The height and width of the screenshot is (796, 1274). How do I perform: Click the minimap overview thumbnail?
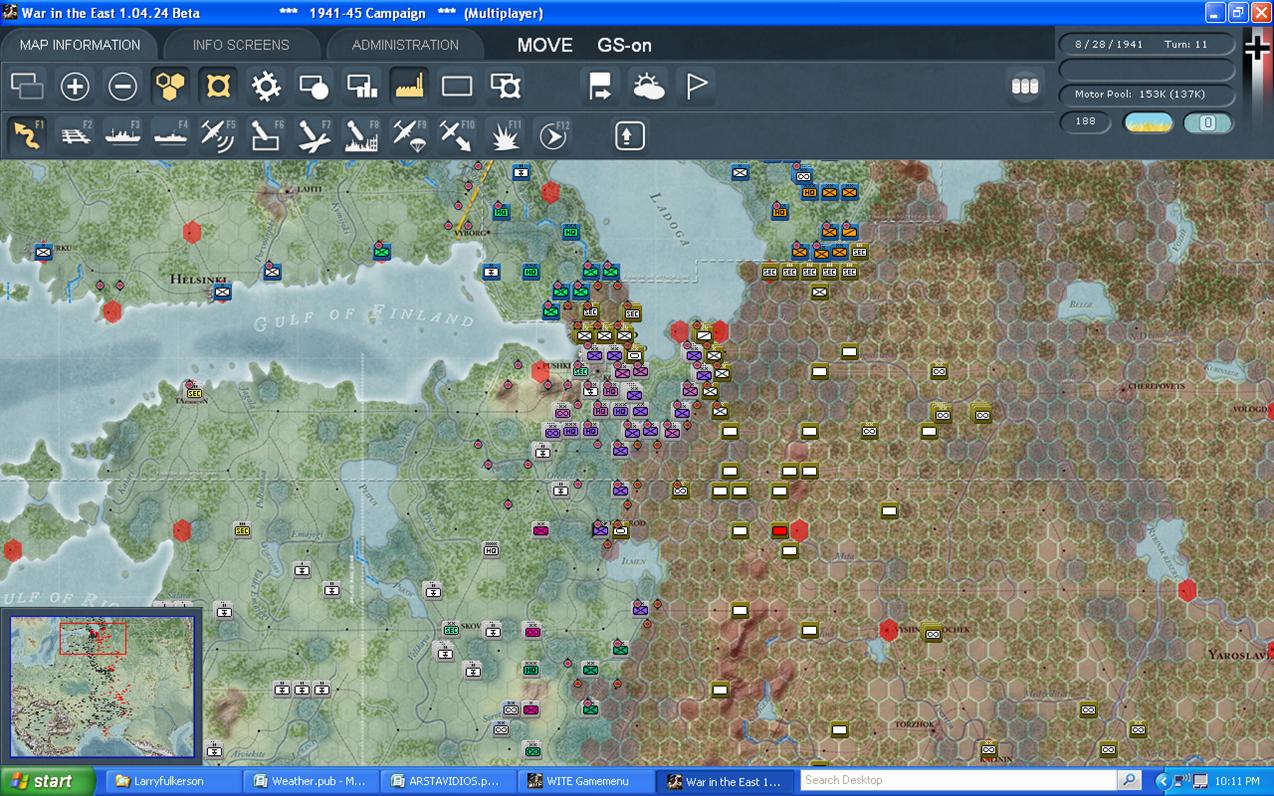pos(101,686)
